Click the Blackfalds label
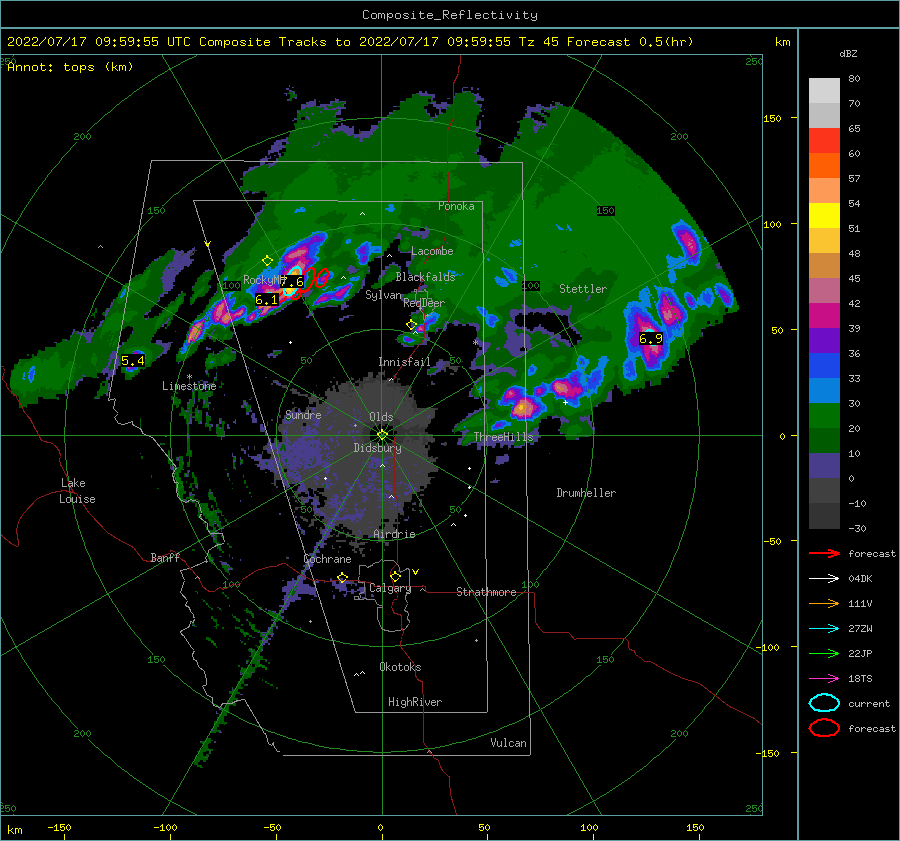 coord(425,277)
